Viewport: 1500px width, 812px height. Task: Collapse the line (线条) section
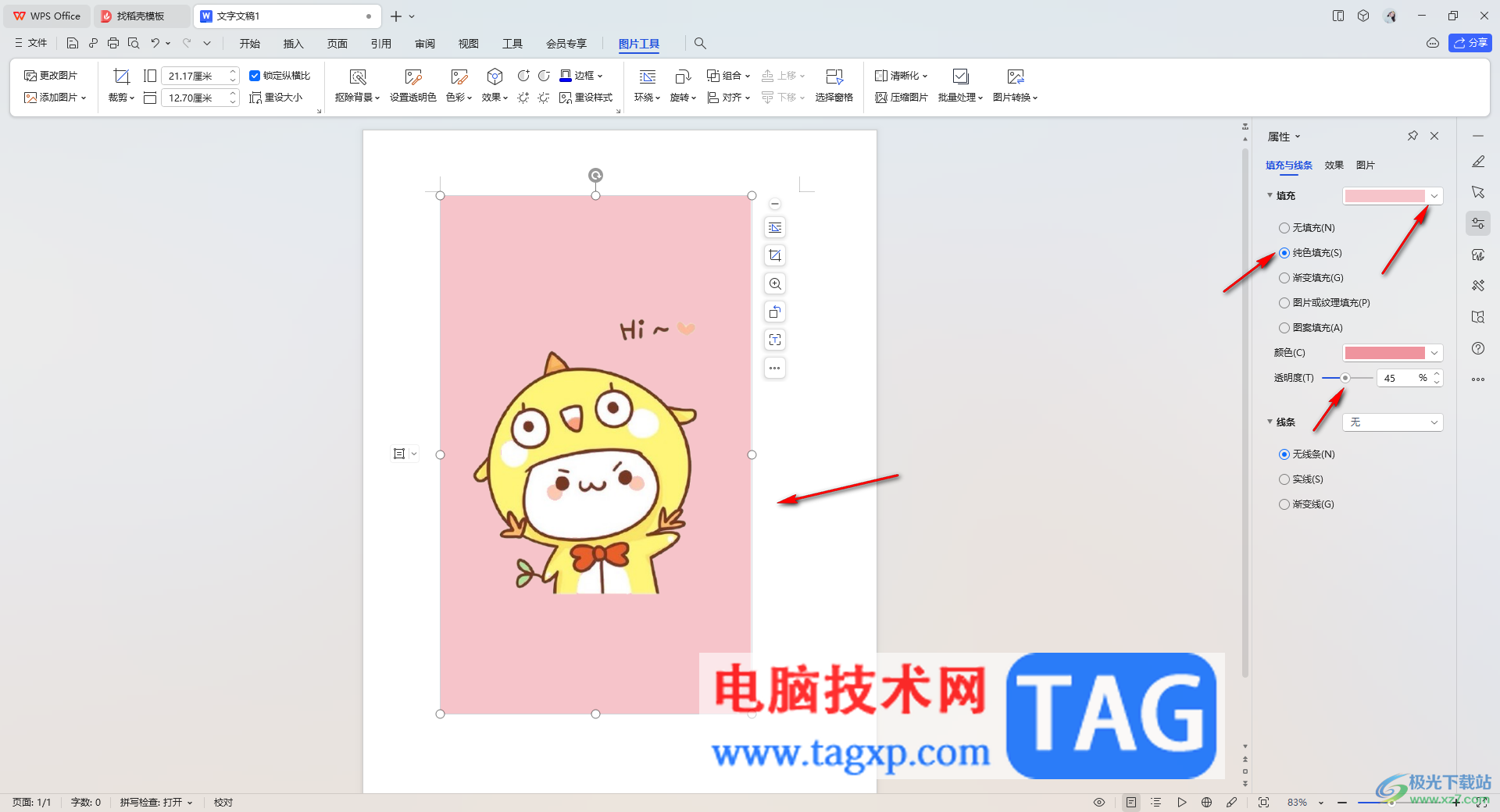pos(1270,422)
